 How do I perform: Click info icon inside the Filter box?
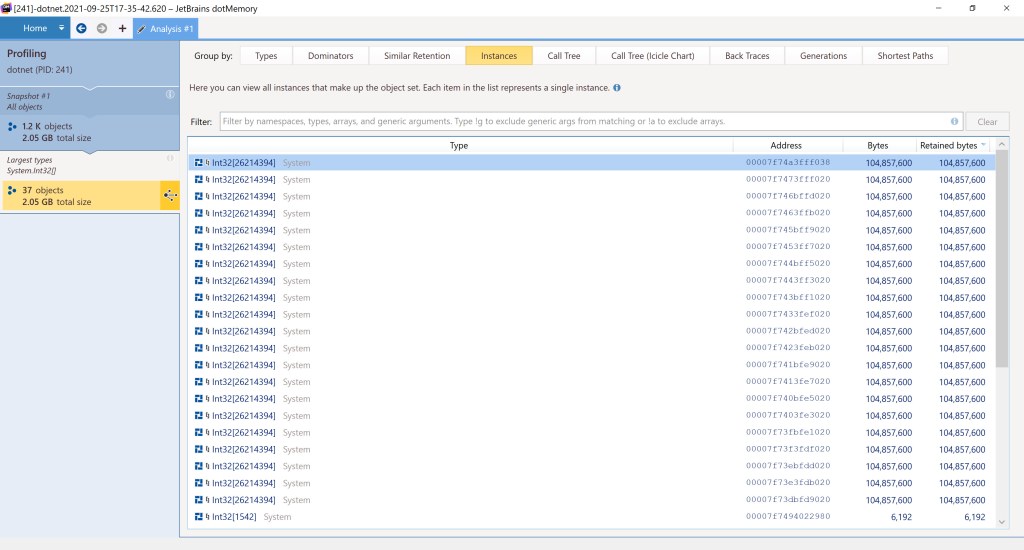(x=955, y=122)
